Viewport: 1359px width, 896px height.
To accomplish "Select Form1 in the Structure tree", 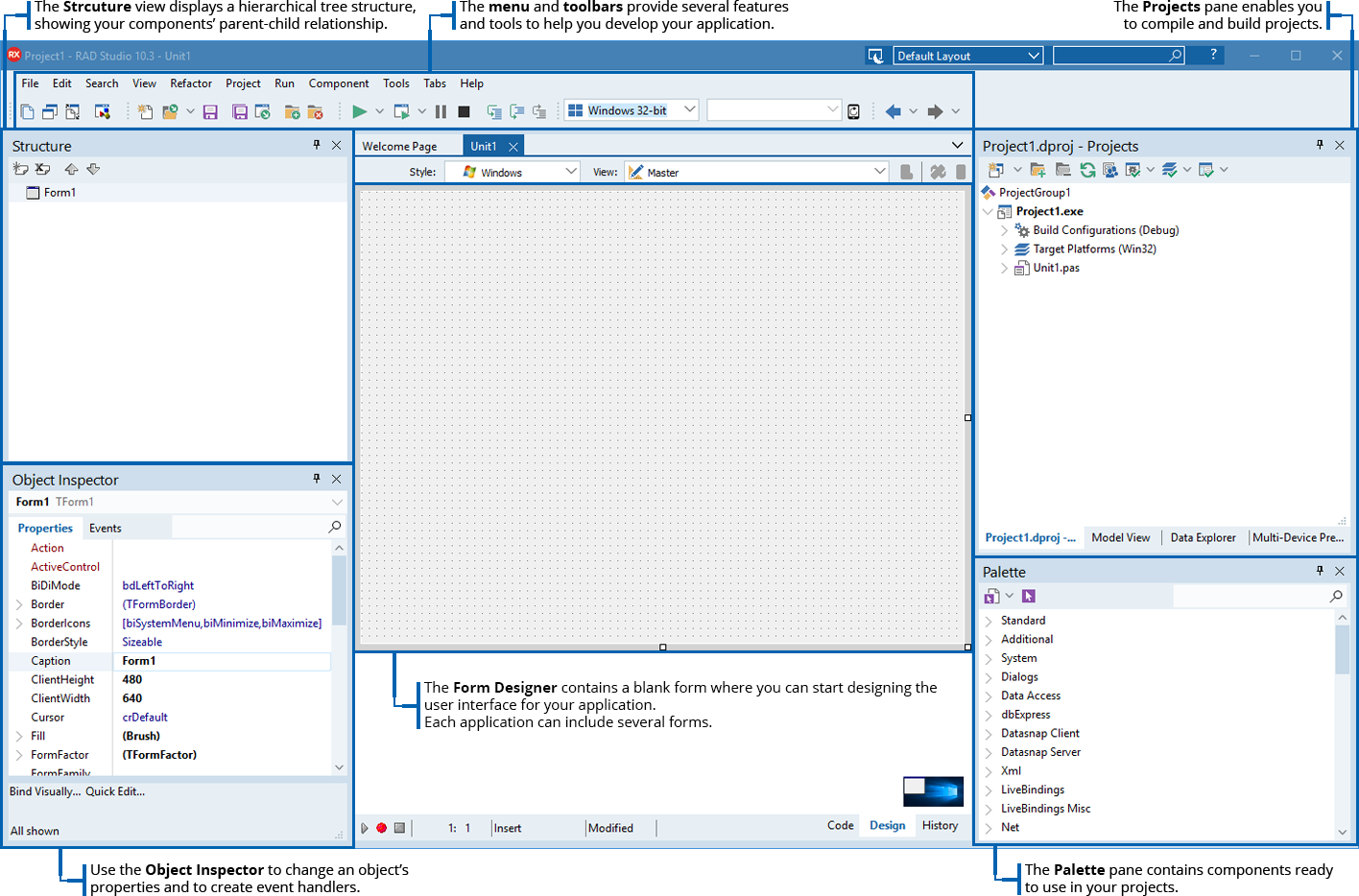I will tap(60, 193).
